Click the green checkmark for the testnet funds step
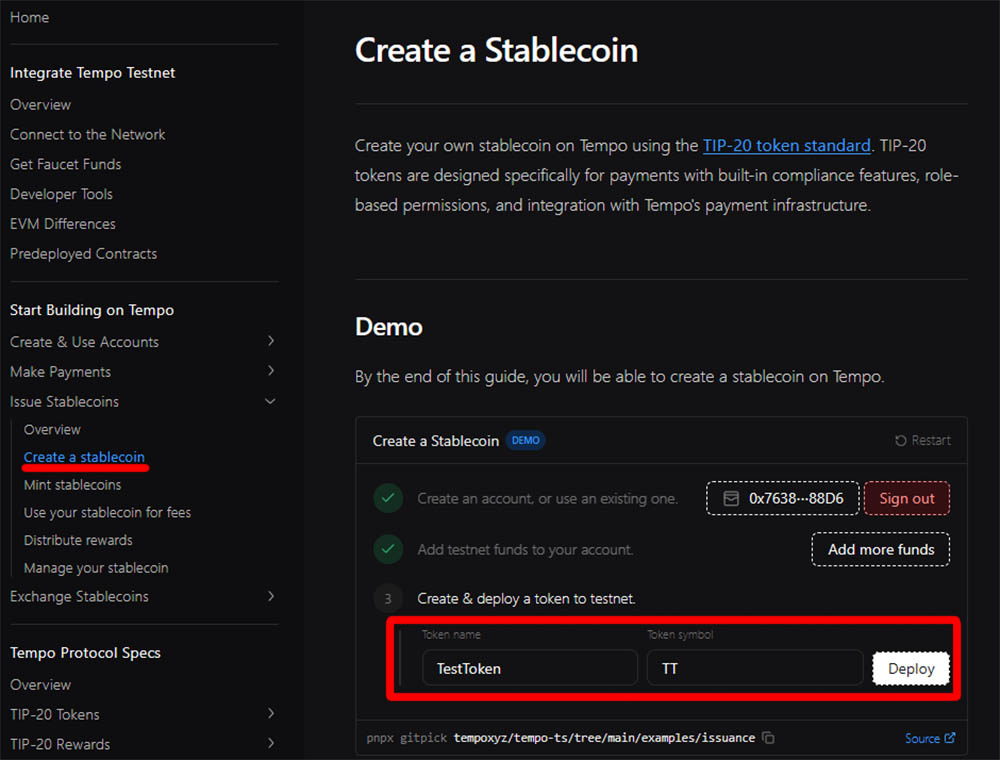This screenshot has height=760, width=1000. [388, 549]
